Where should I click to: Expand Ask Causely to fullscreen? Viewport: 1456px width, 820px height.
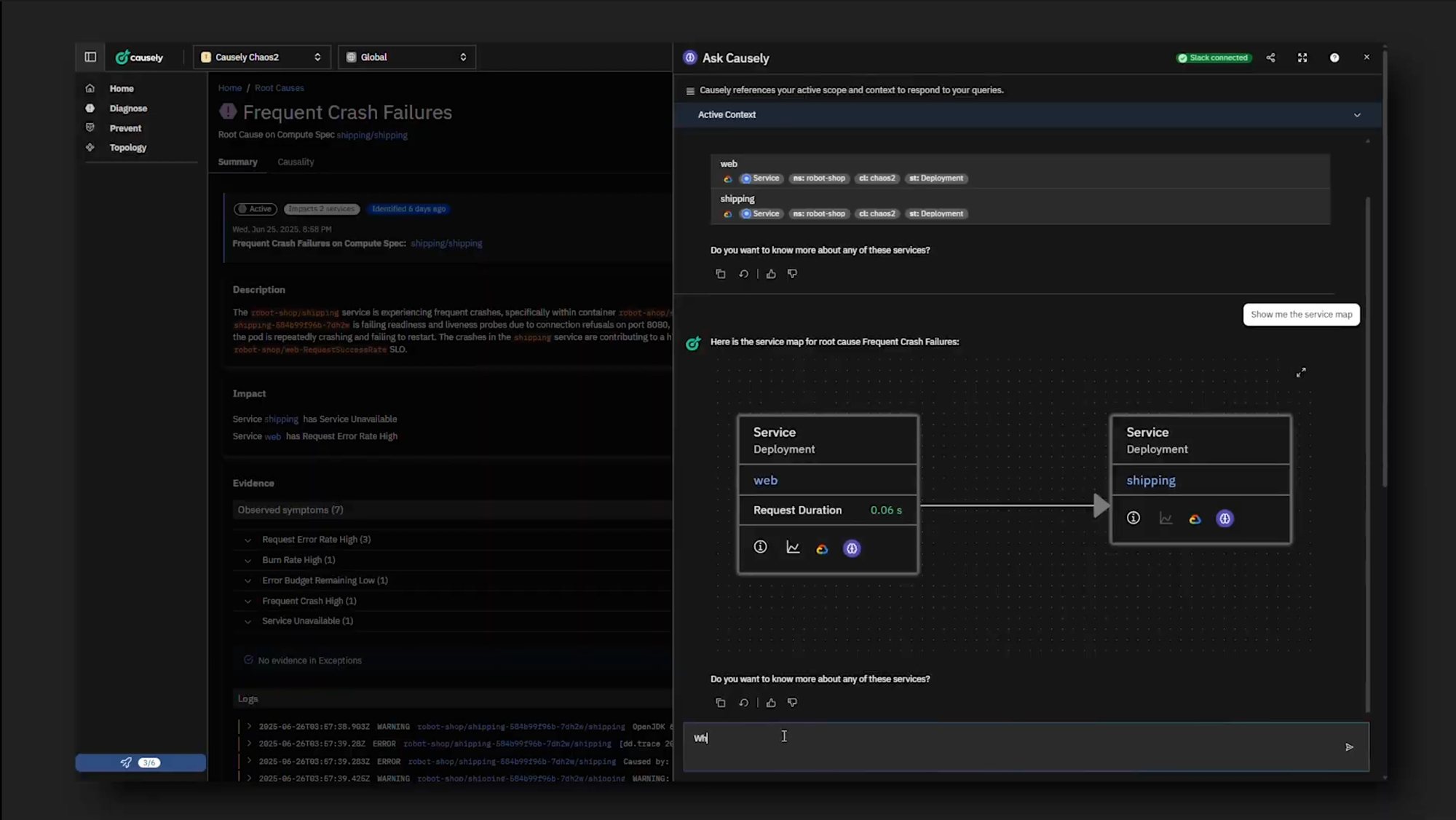pyautogui.click(x=1302, y=58)
